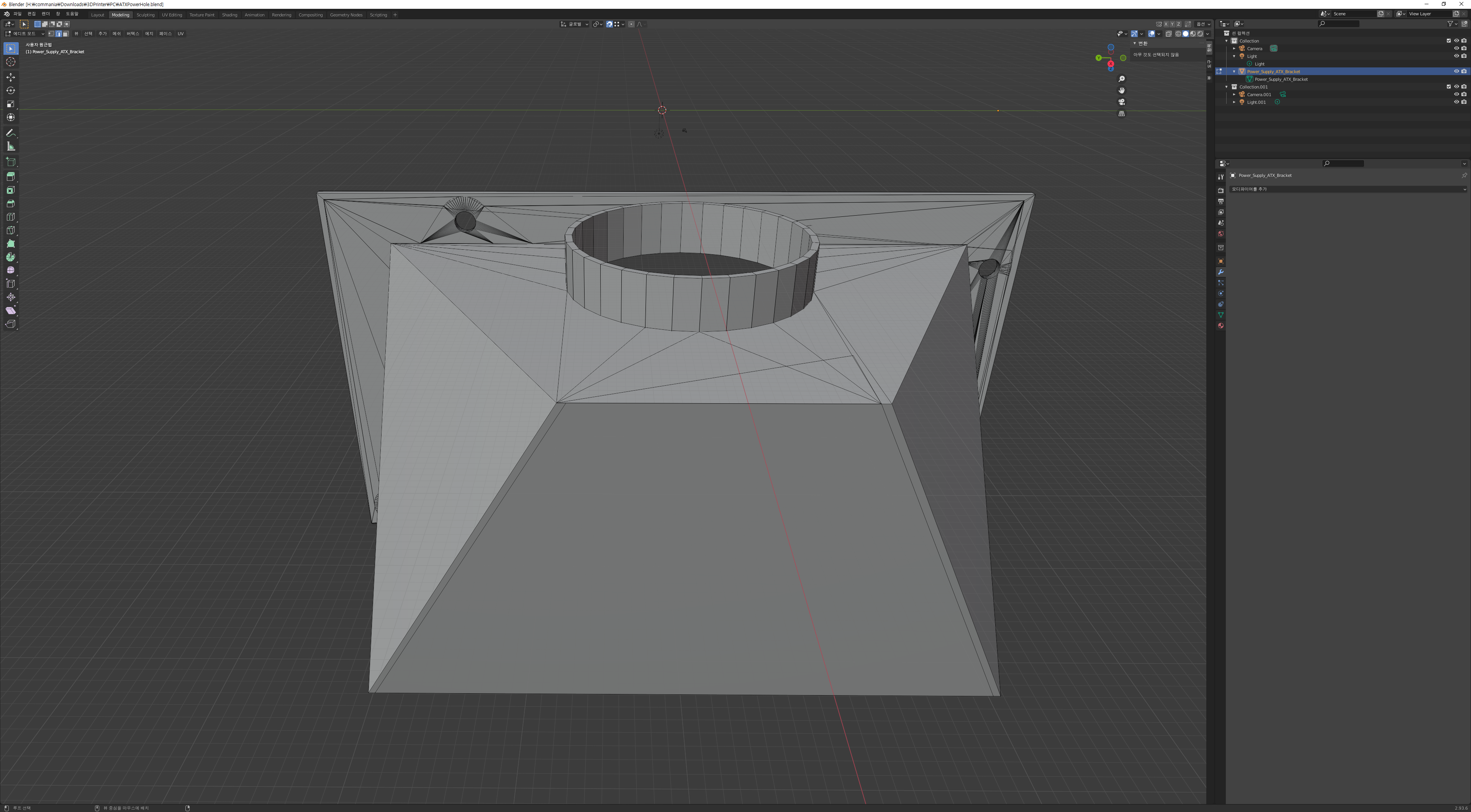Activate the Extrude Region tool
The image size is (1471, 812).
tap(10, 177)
